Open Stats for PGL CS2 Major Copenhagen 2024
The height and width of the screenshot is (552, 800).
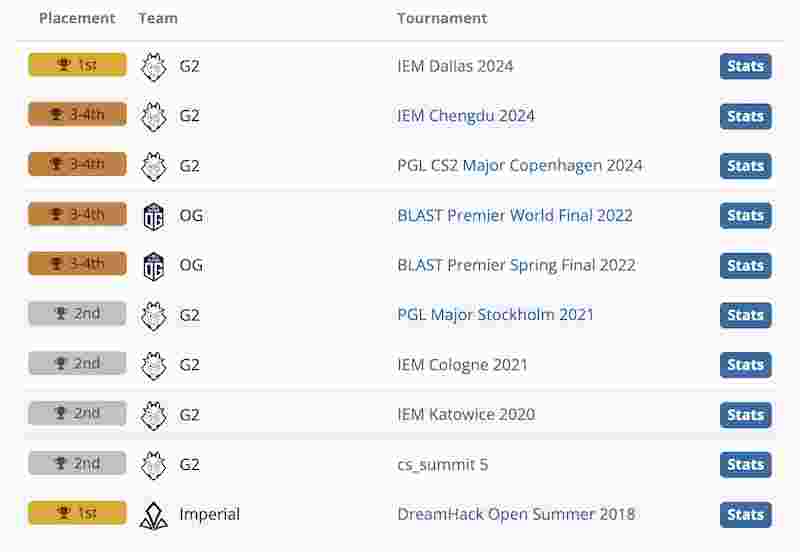point(745,166)
